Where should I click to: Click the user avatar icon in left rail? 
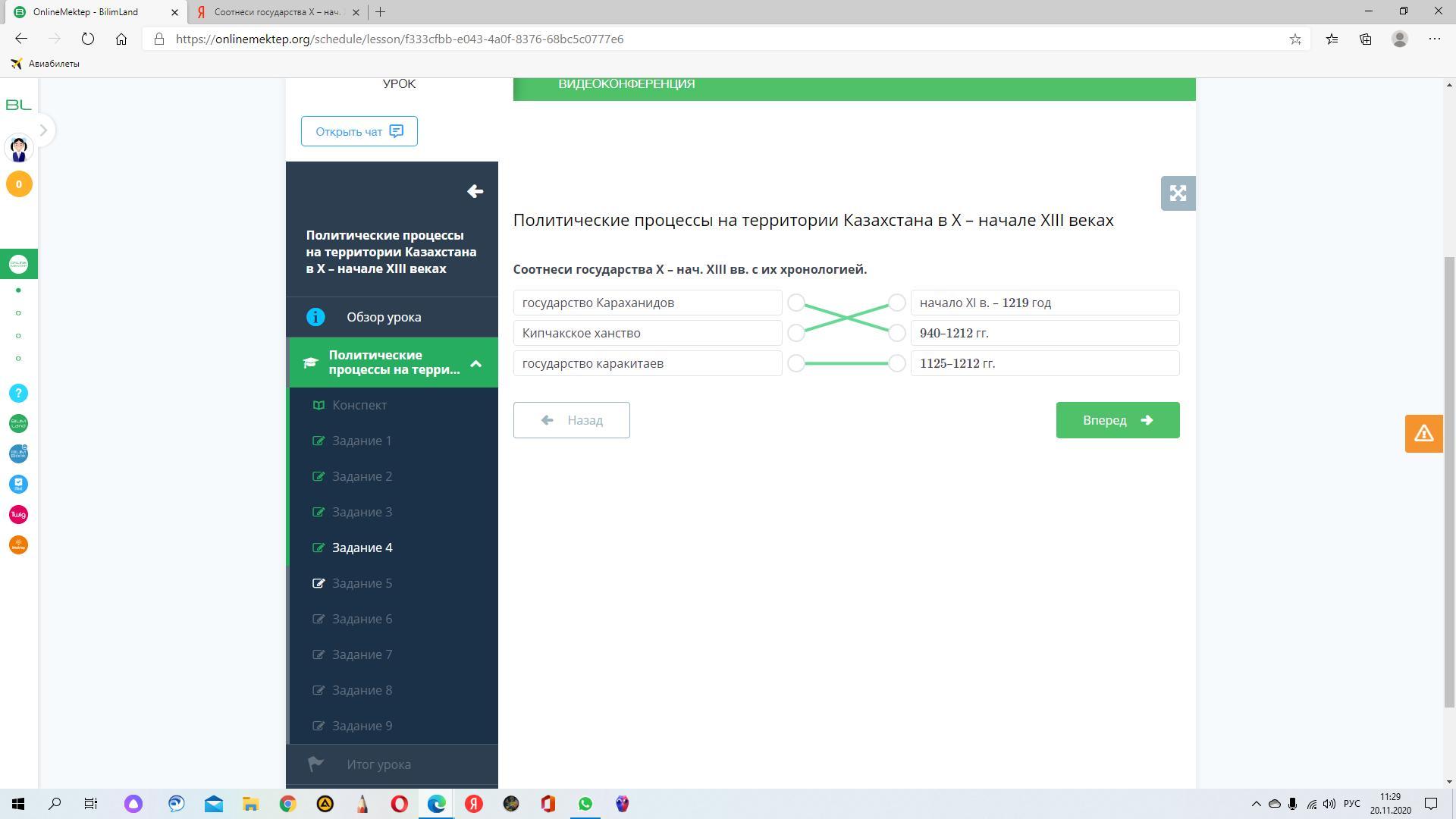pos(19,148)
